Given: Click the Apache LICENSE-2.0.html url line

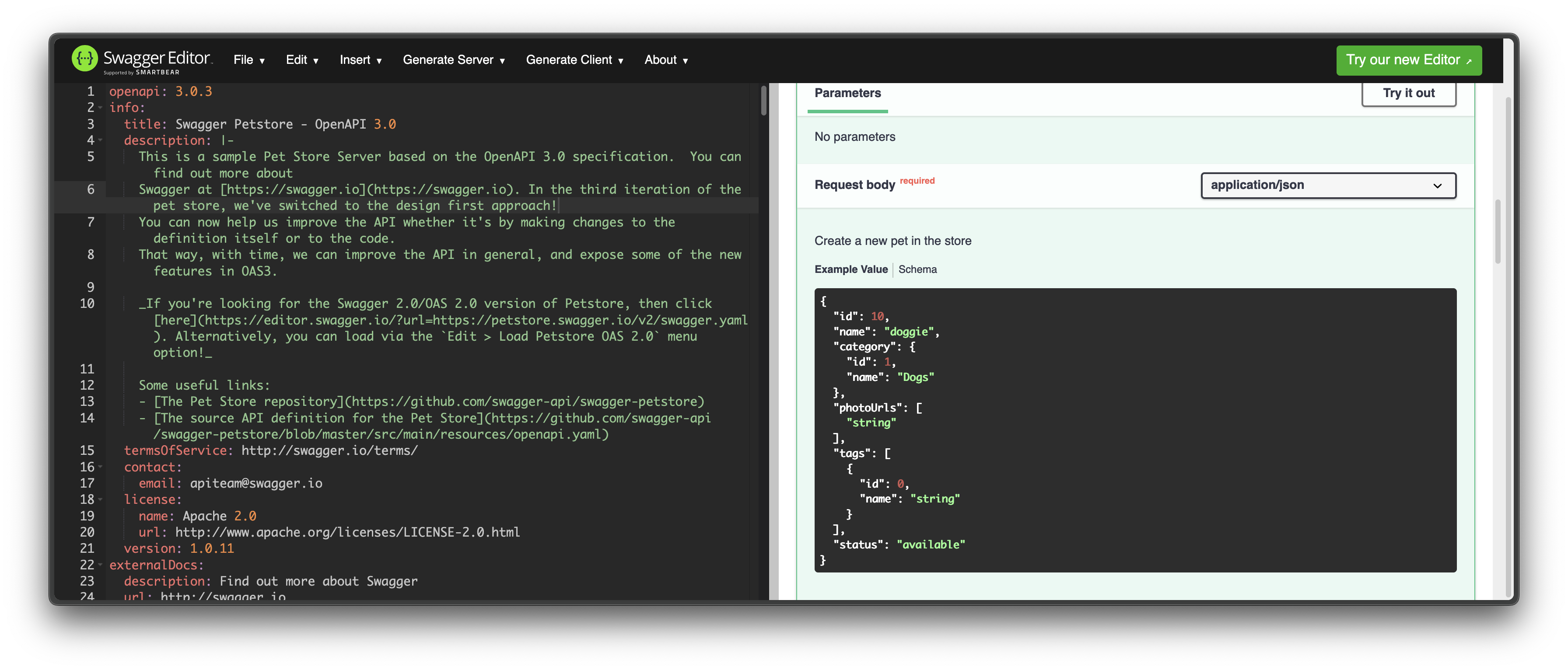Looking at the screenshot, I should point(329,532).
